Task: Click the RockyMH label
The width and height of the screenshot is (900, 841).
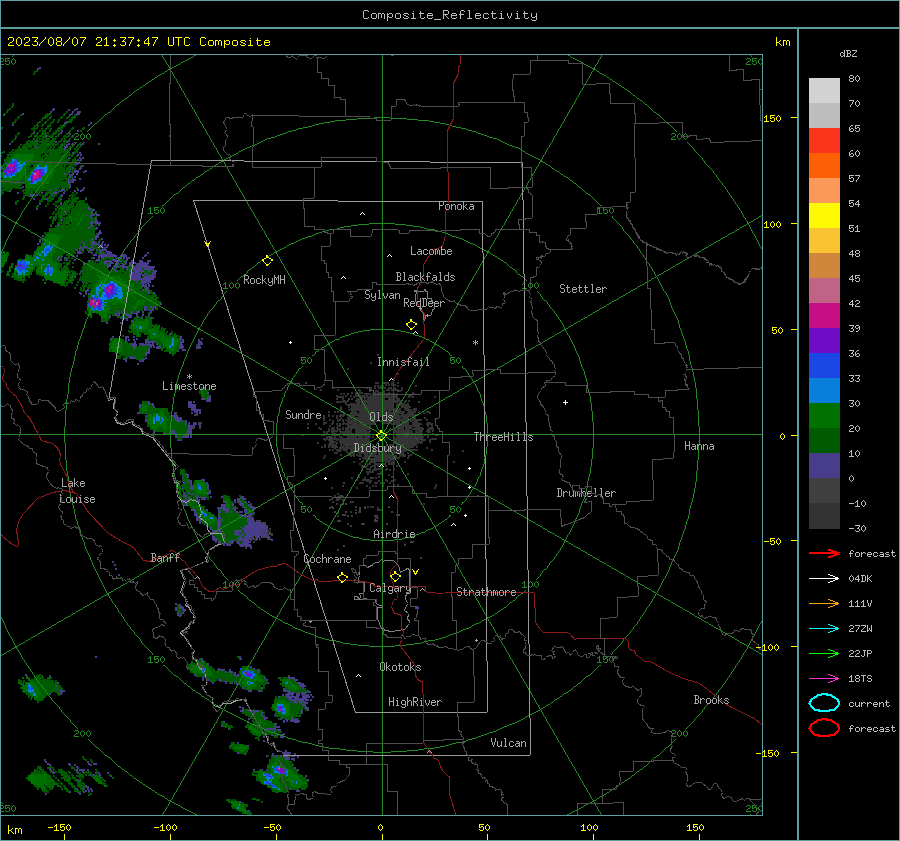Action: pyautogui.click(x=264, y=280)
